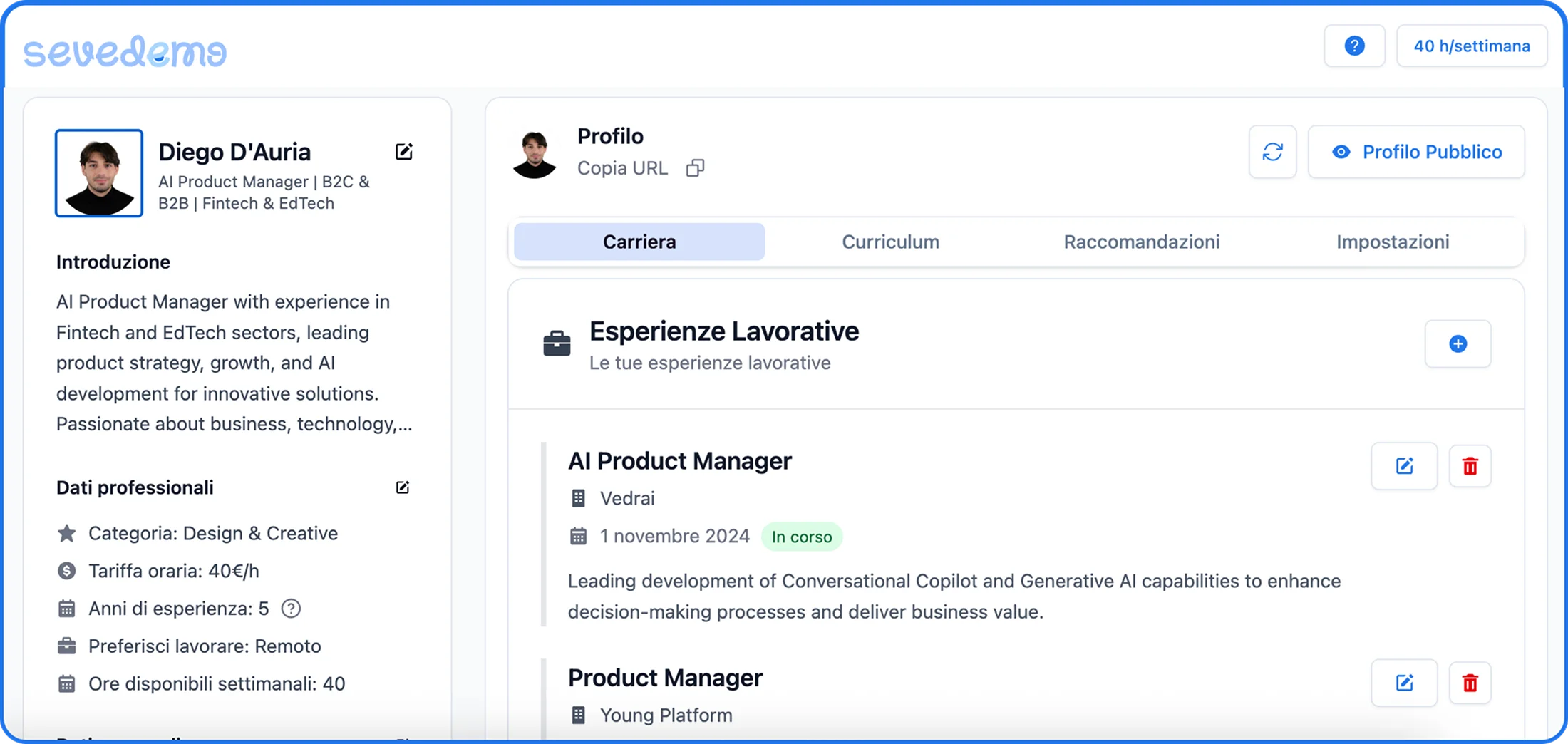Screen dimensions: 1568x744
Task: Click the refresh icon near Profilo Pubblico
Action: point(1273,152)
